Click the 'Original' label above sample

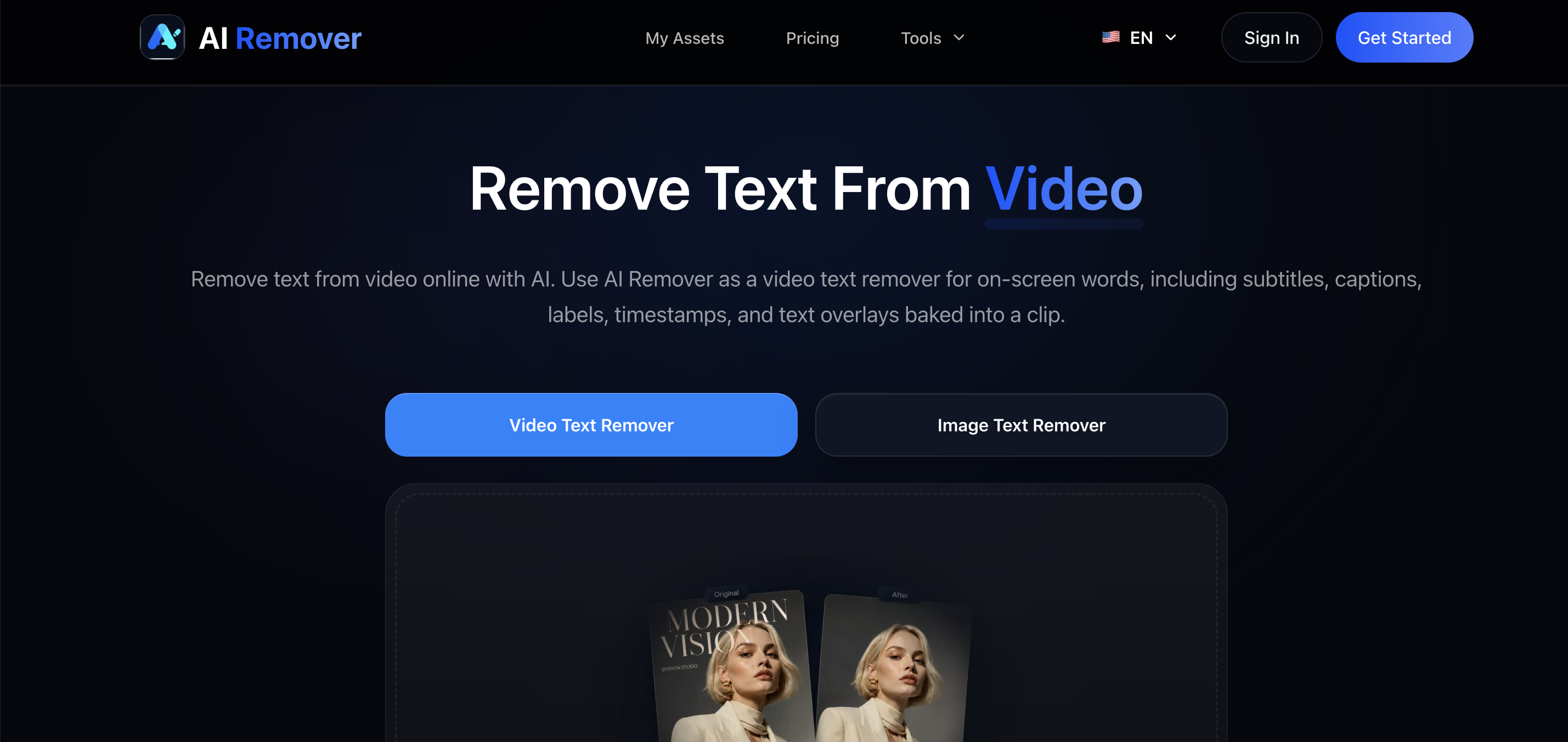click(726, 593)
